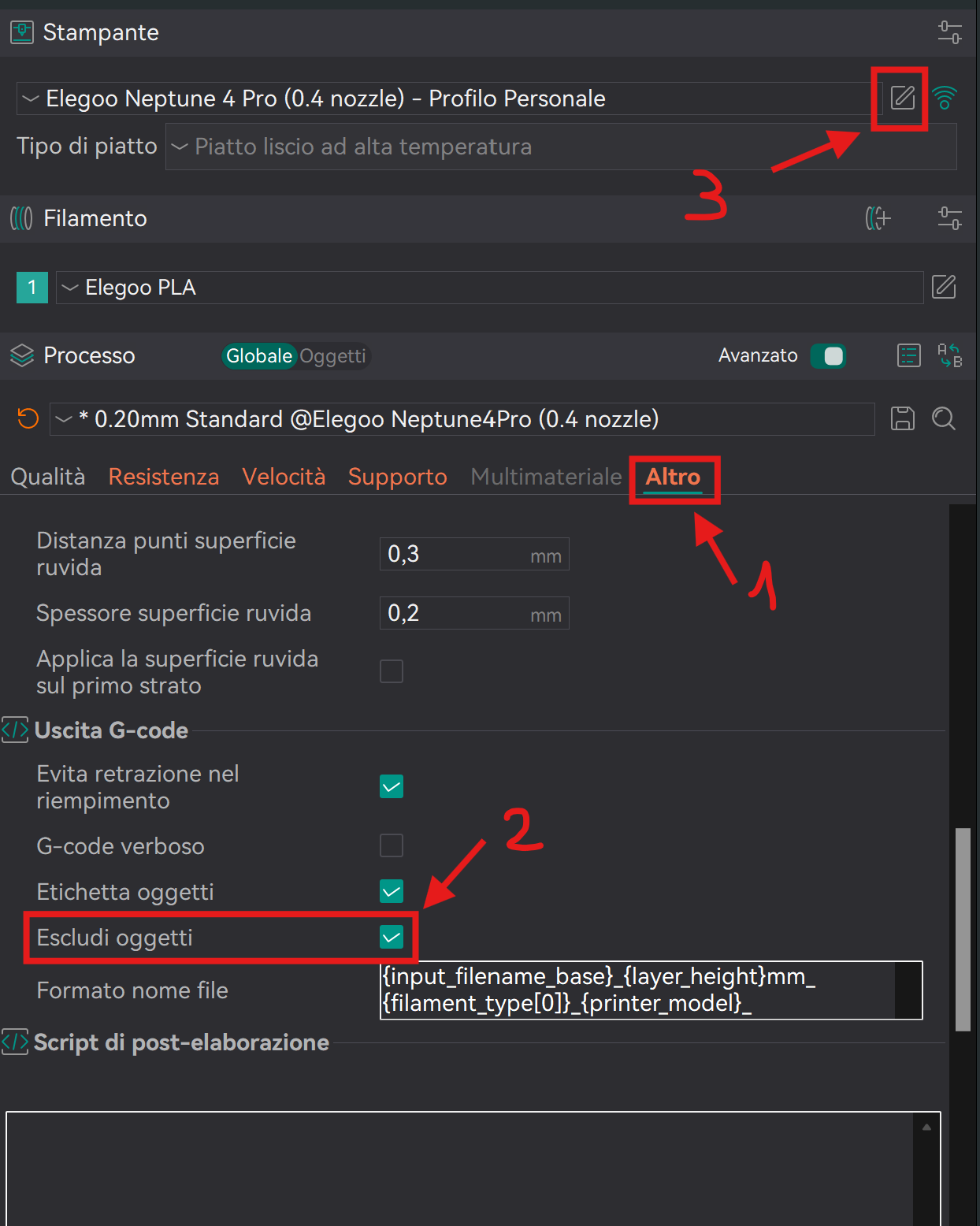
Task: Edit the Elegoo PLA filament preset
Action: (x=943, y=287)
